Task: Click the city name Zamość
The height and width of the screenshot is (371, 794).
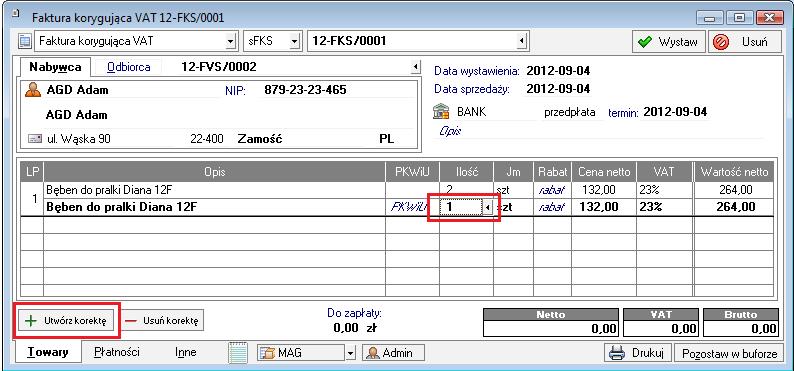Action: (260, 139)
